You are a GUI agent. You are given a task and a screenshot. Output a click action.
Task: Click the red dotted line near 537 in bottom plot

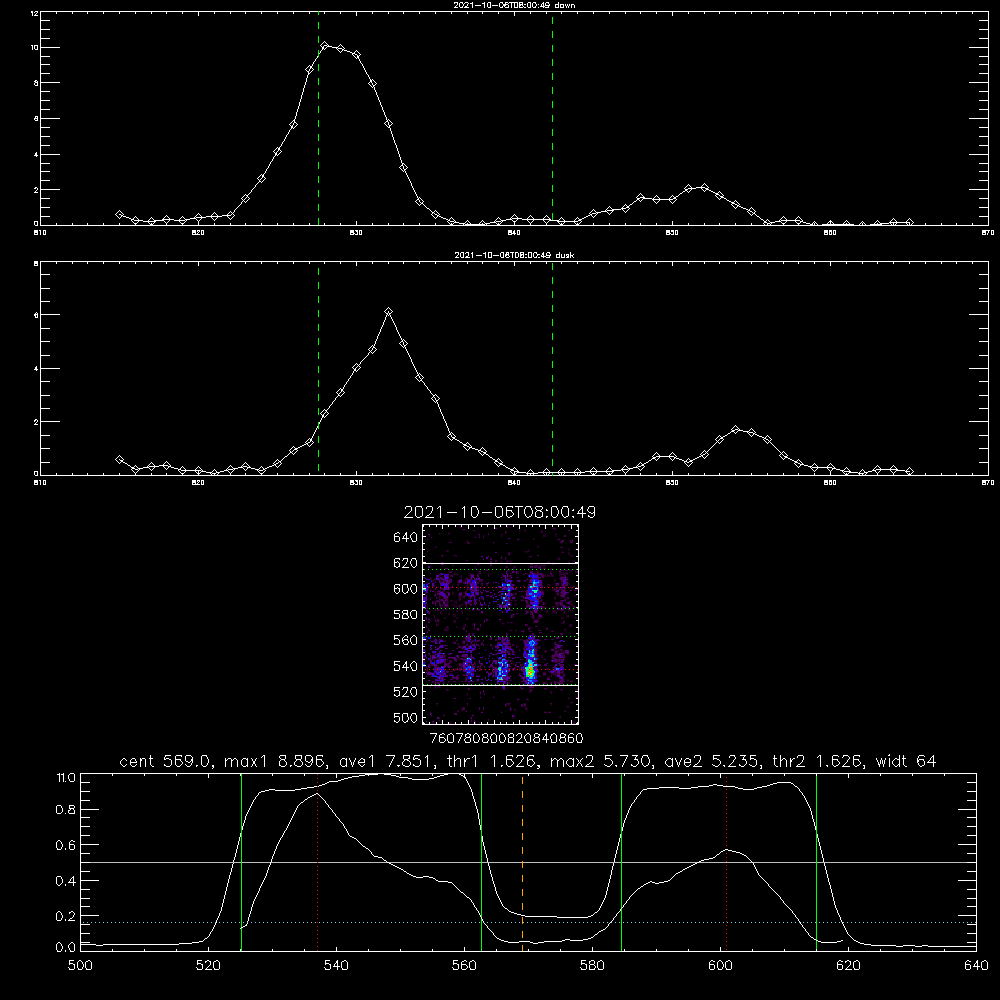coord(318,861)
